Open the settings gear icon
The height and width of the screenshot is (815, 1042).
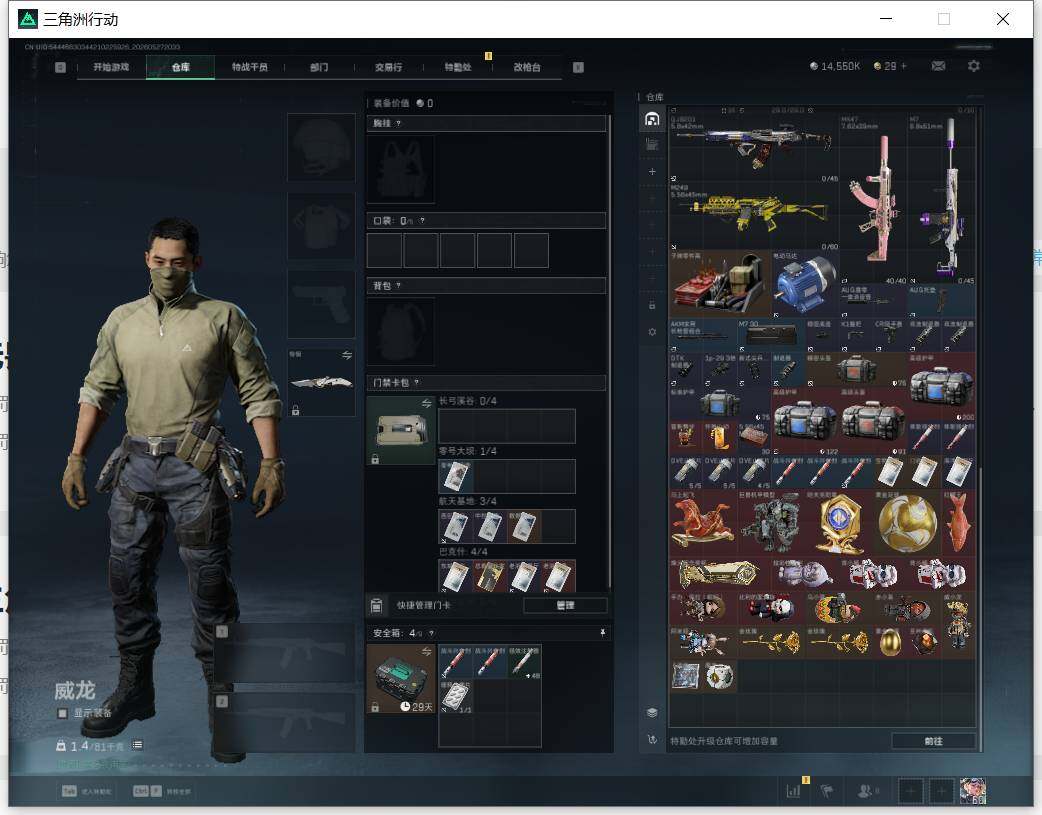click(974, 66)
